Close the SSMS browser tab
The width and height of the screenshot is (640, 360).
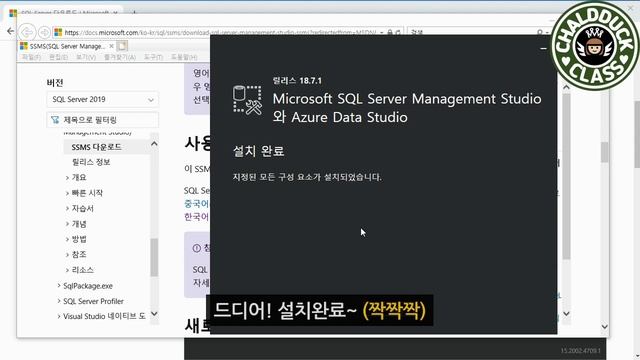111,46
